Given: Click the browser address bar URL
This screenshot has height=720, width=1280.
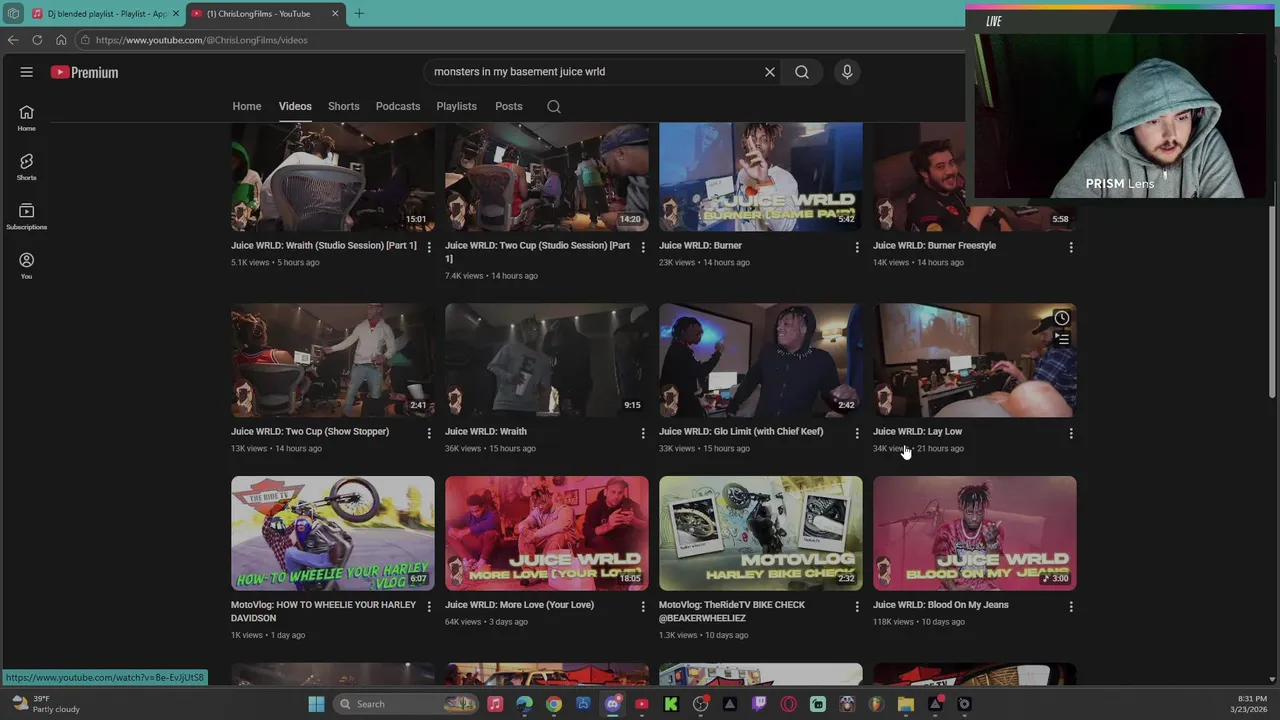Looking at the screenshot, I should point(201,40).
